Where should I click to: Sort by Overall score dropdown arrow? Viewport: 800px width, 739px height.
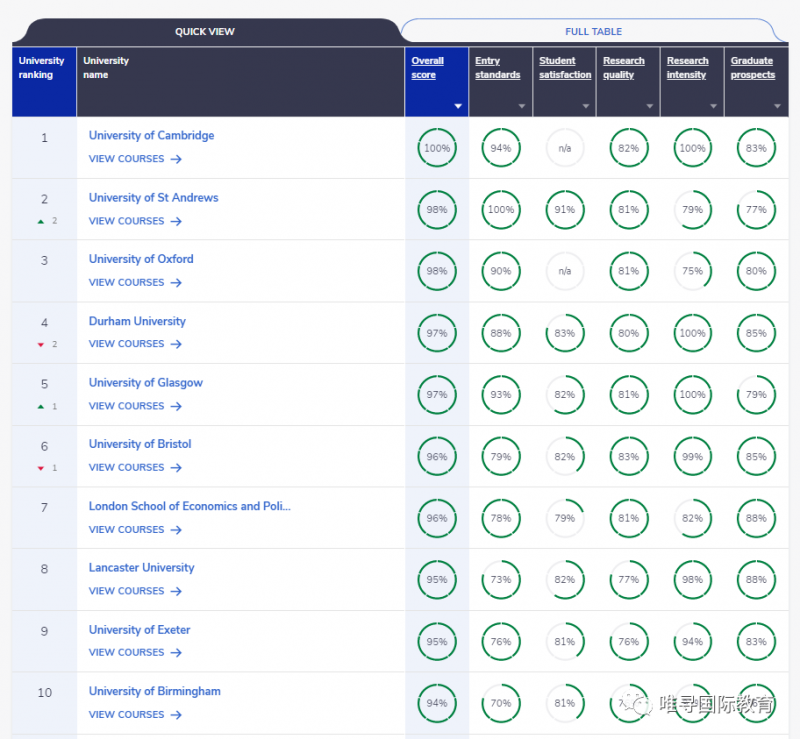458,106
